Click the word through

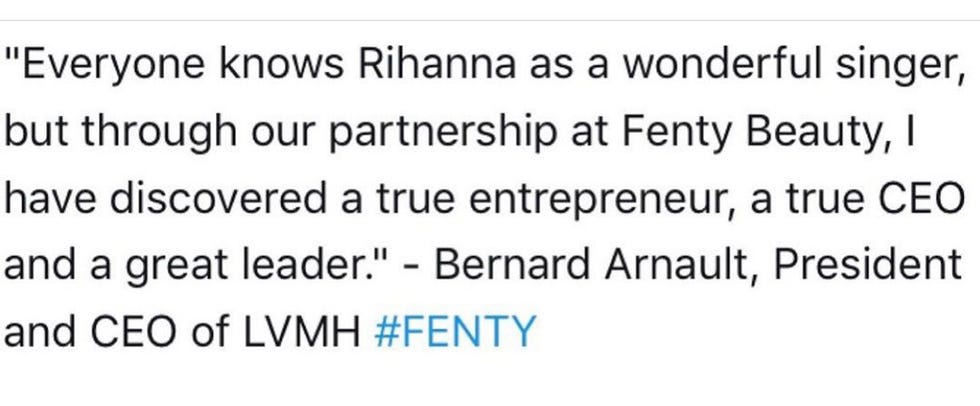(152, 134)
